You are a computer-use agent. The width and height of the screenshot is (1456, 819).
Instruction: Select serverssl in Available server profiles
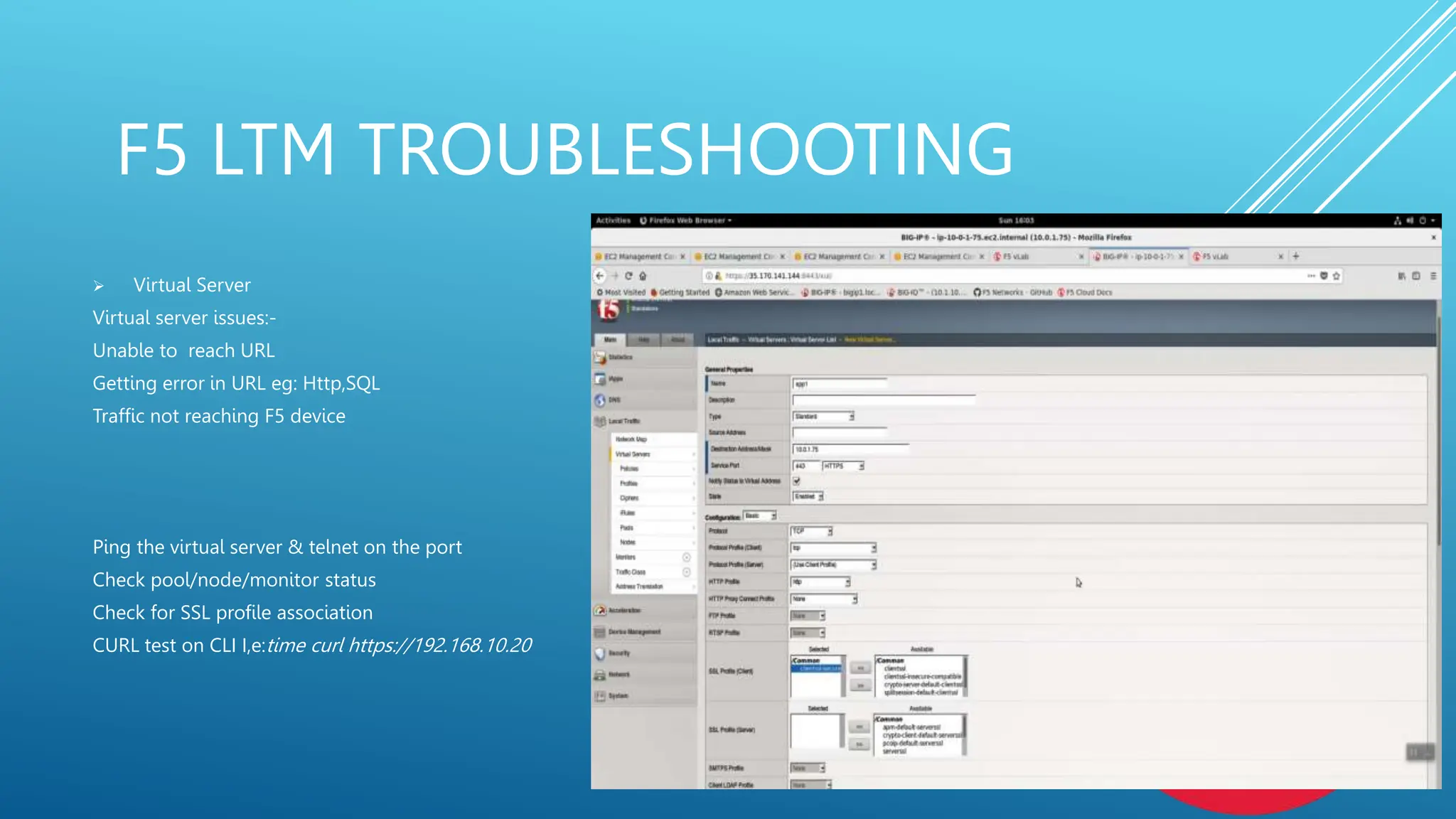[894, 751]
